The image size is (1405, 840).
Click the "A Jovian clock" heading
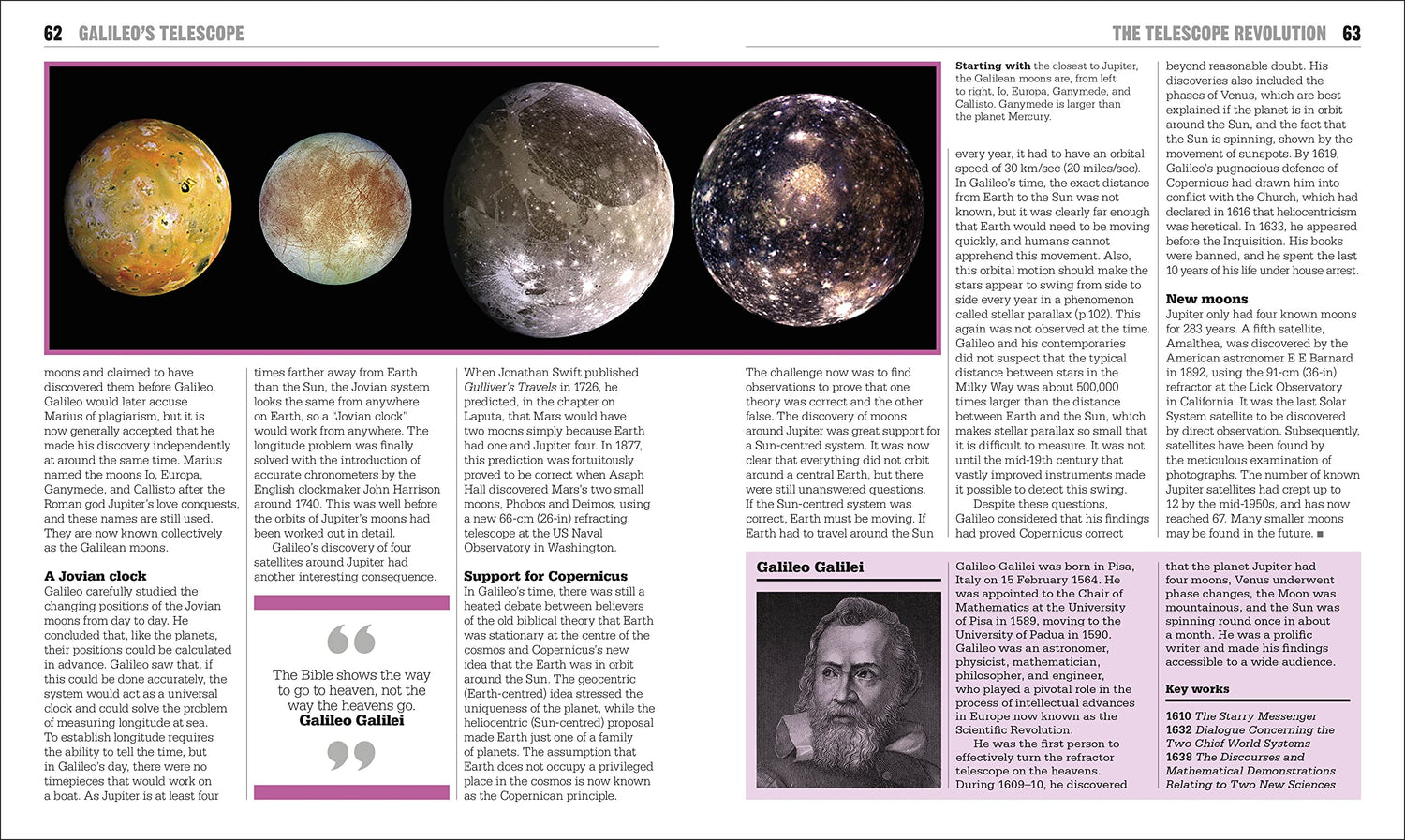(x=96, y=576)
